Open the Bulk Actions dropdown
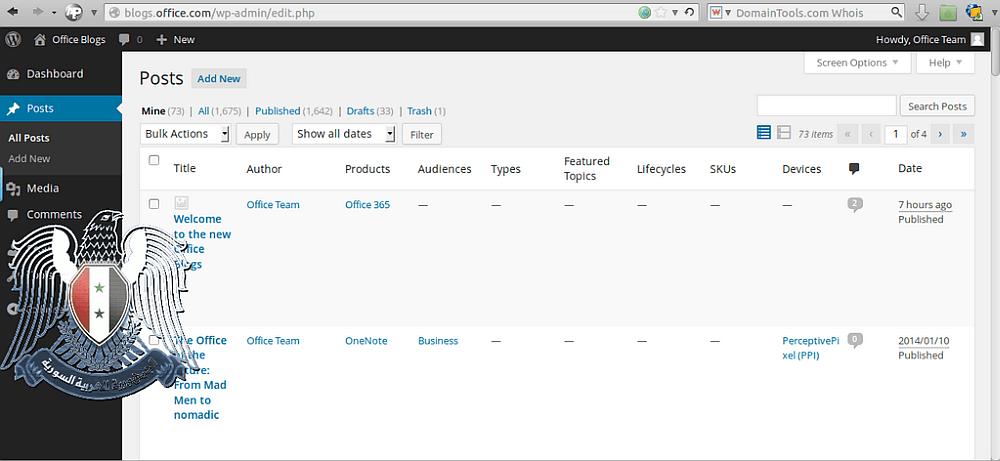1000x461 pixels. point(186,134)
